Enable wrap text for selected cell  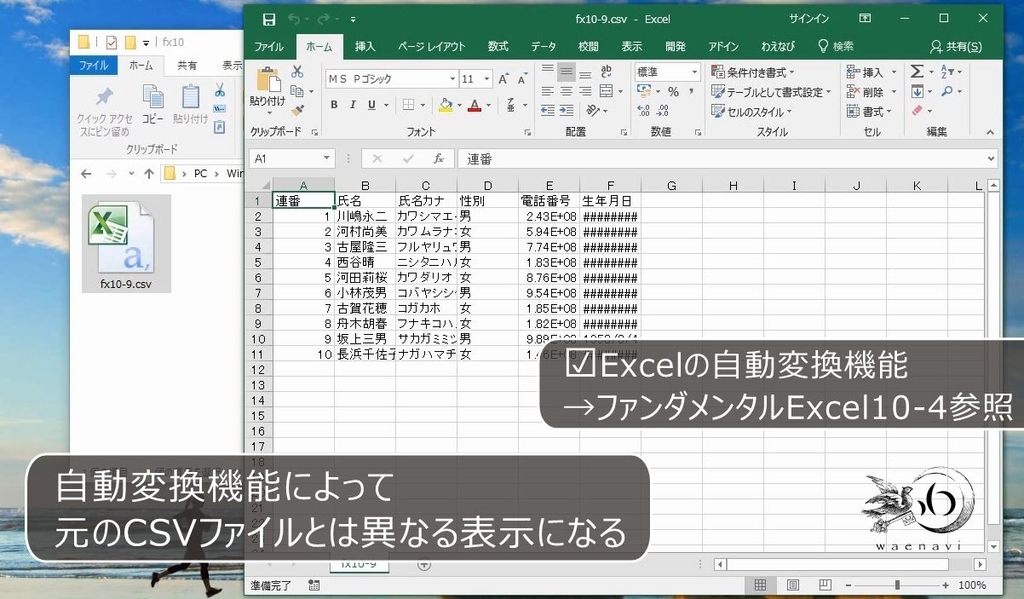[x=608, y=71]
